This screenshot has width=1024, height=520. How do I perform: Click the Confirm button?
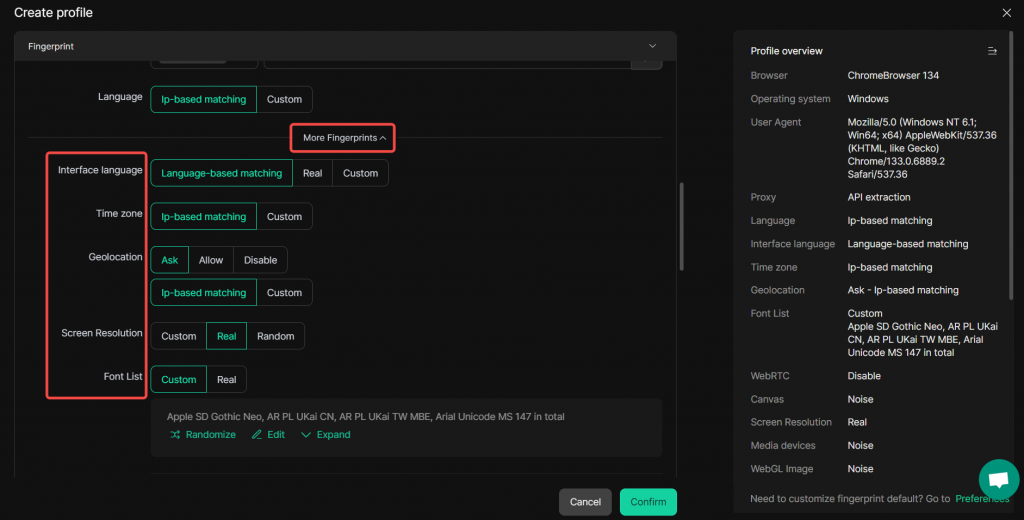648,502
